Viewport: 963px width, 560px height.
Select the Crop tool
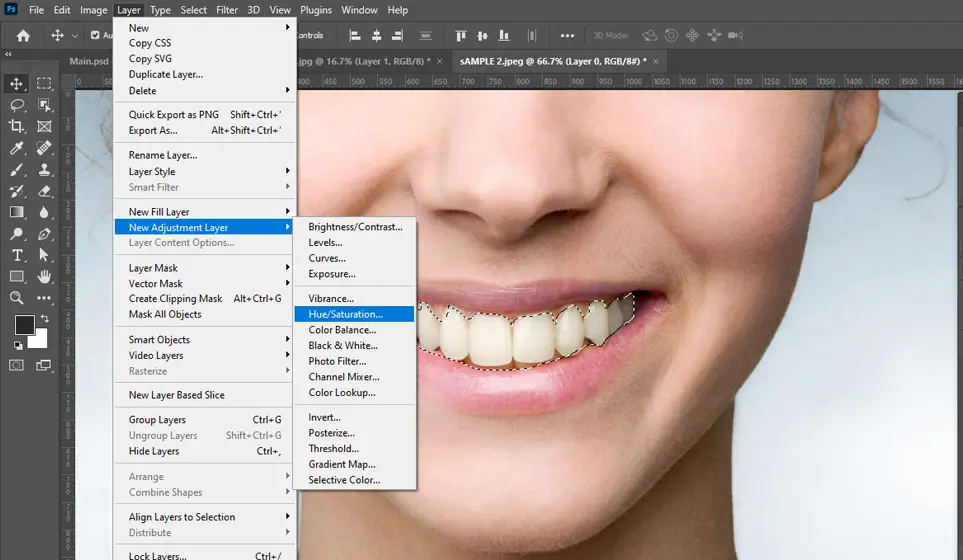[x=17, y=126]
